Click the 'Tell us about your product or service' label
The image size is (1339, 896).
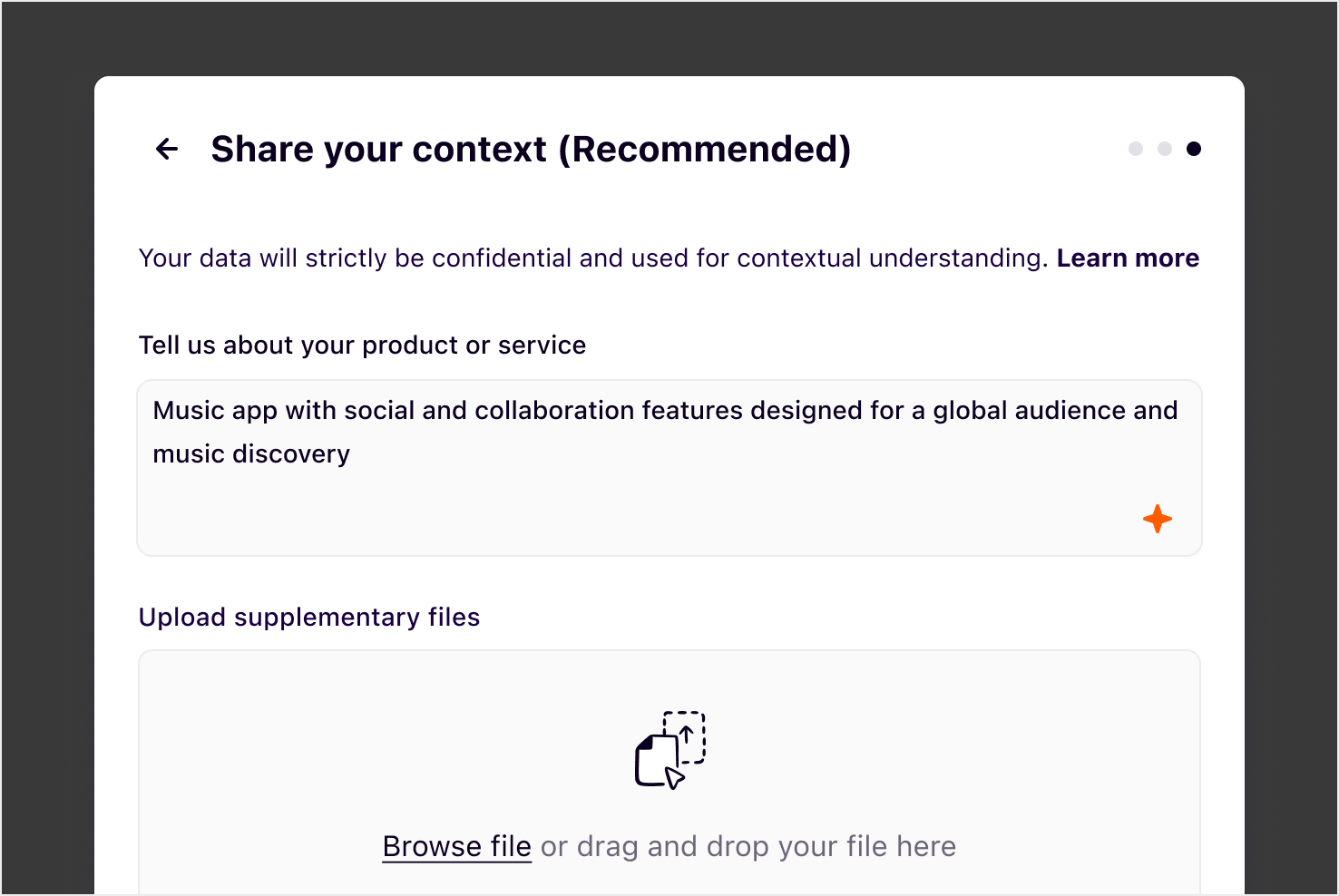coord(362,346)
